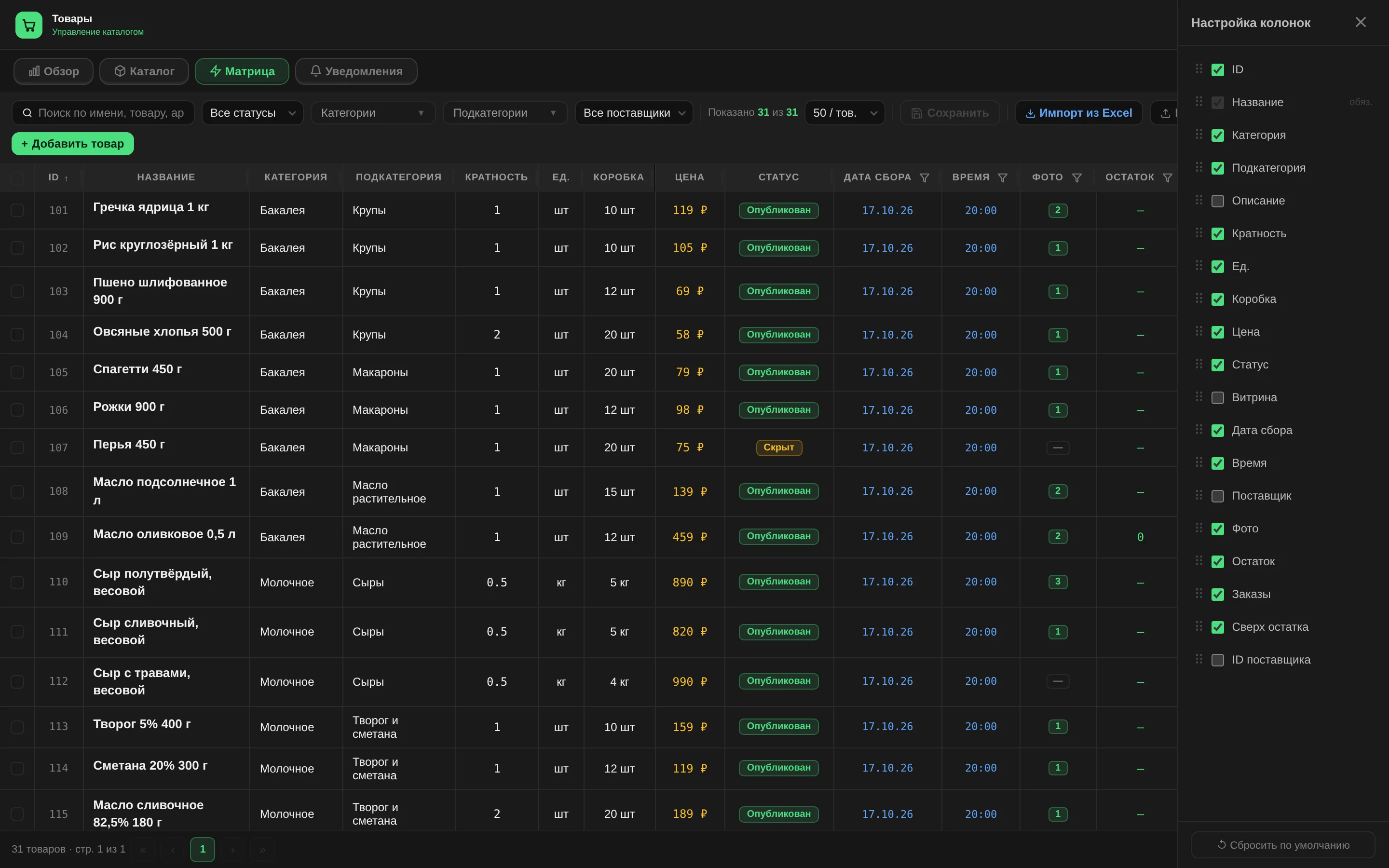Image resolution: width=1389 pixels, height=868 pixels.
Task: Click photo count badge for Сыр полутвёрдый
Action: coord(1057,582)
